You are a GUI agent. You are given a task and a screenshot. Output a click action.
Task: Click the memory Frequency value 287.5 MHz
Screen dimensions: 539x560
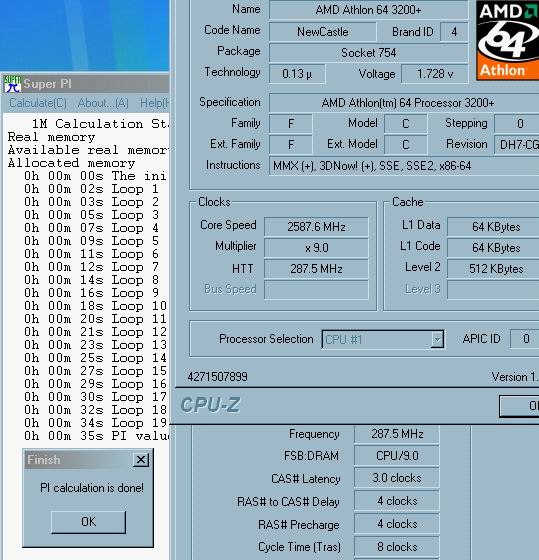(x=397, y=434)
